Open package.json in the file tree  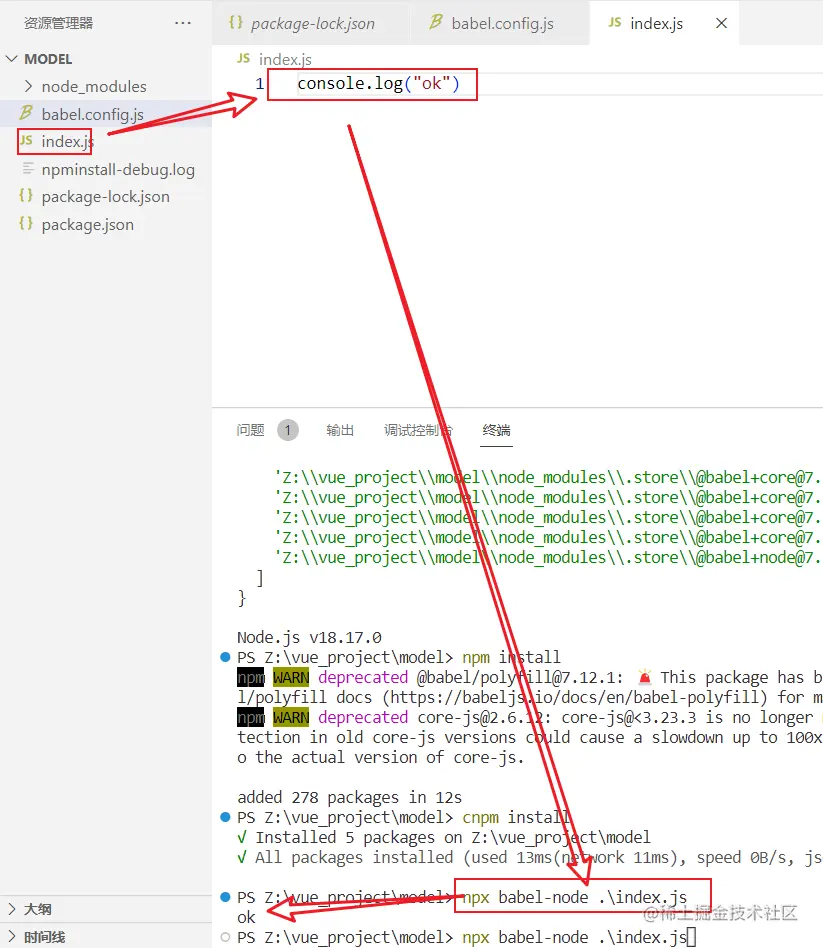click(88, 225)
